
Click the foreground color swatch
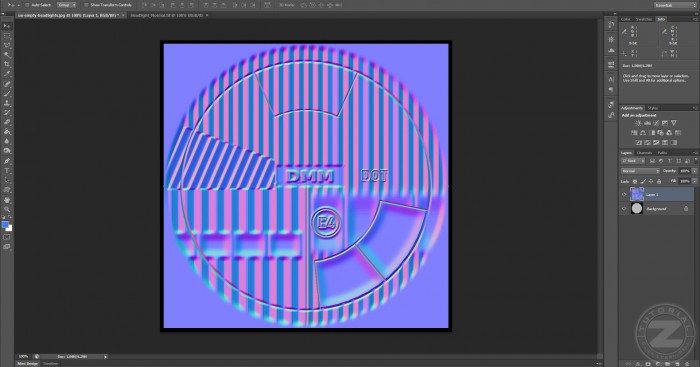coord(5,225)
